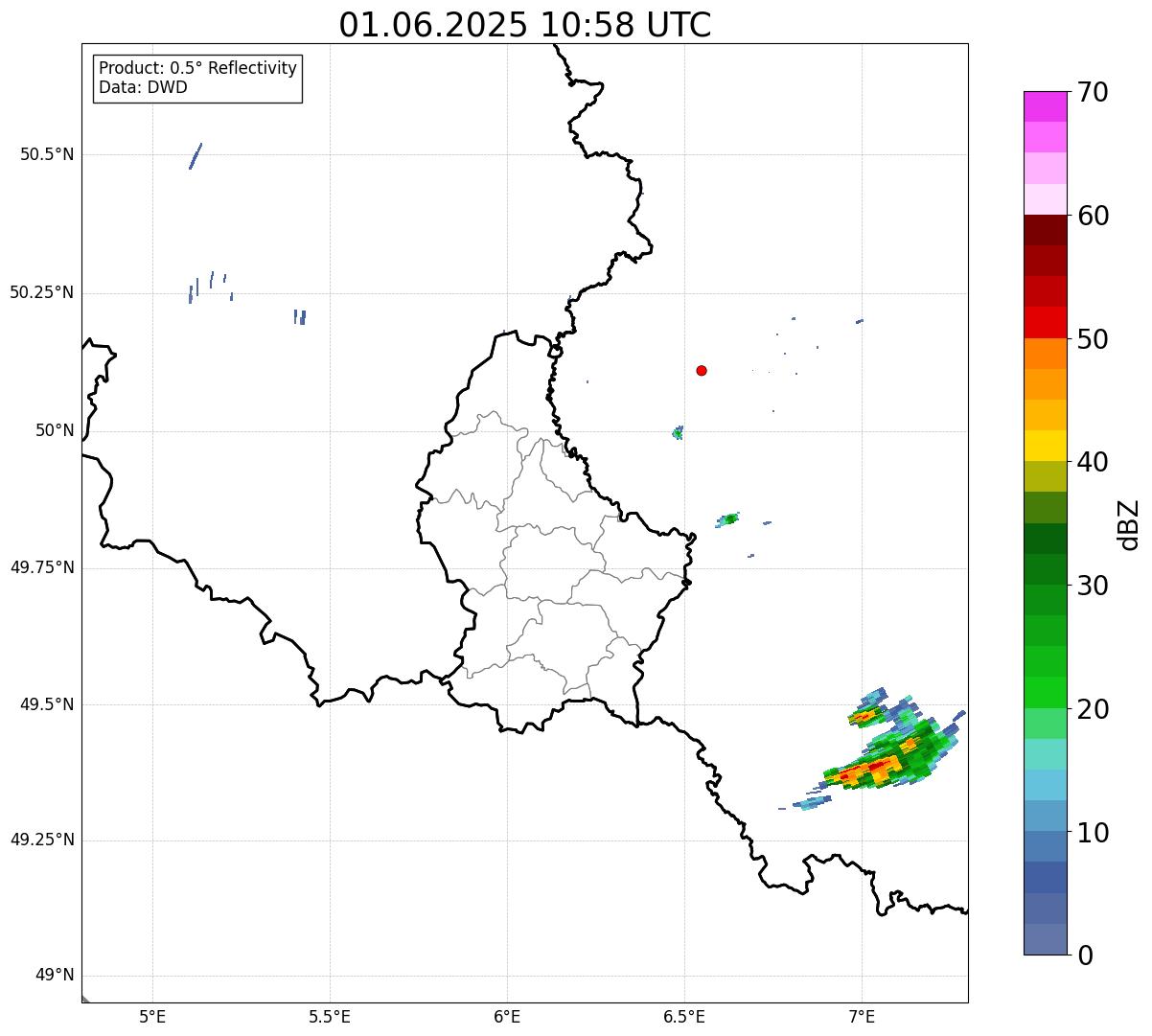The width and height of the screenshot is (1152, 1036).
Task: Click the dark maroon colorbar segment below 60
Action: 1045,230
